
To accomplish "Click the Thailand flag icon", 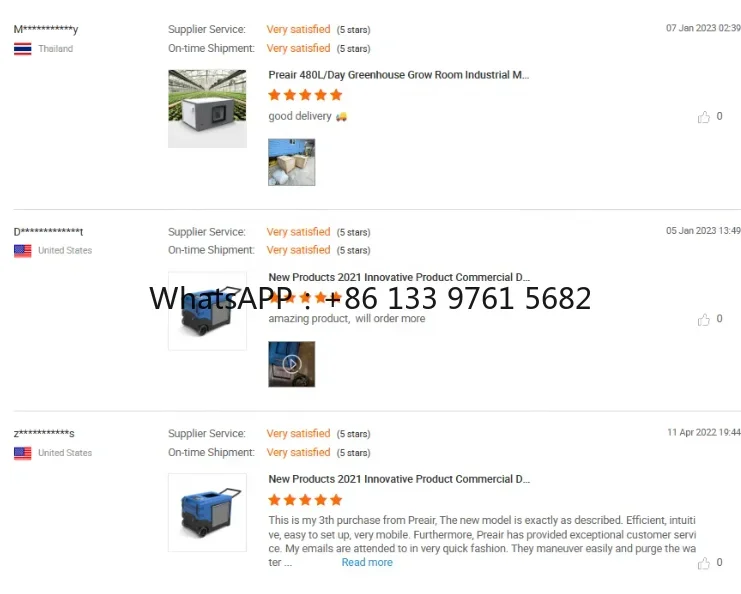I will coord(23,49).
